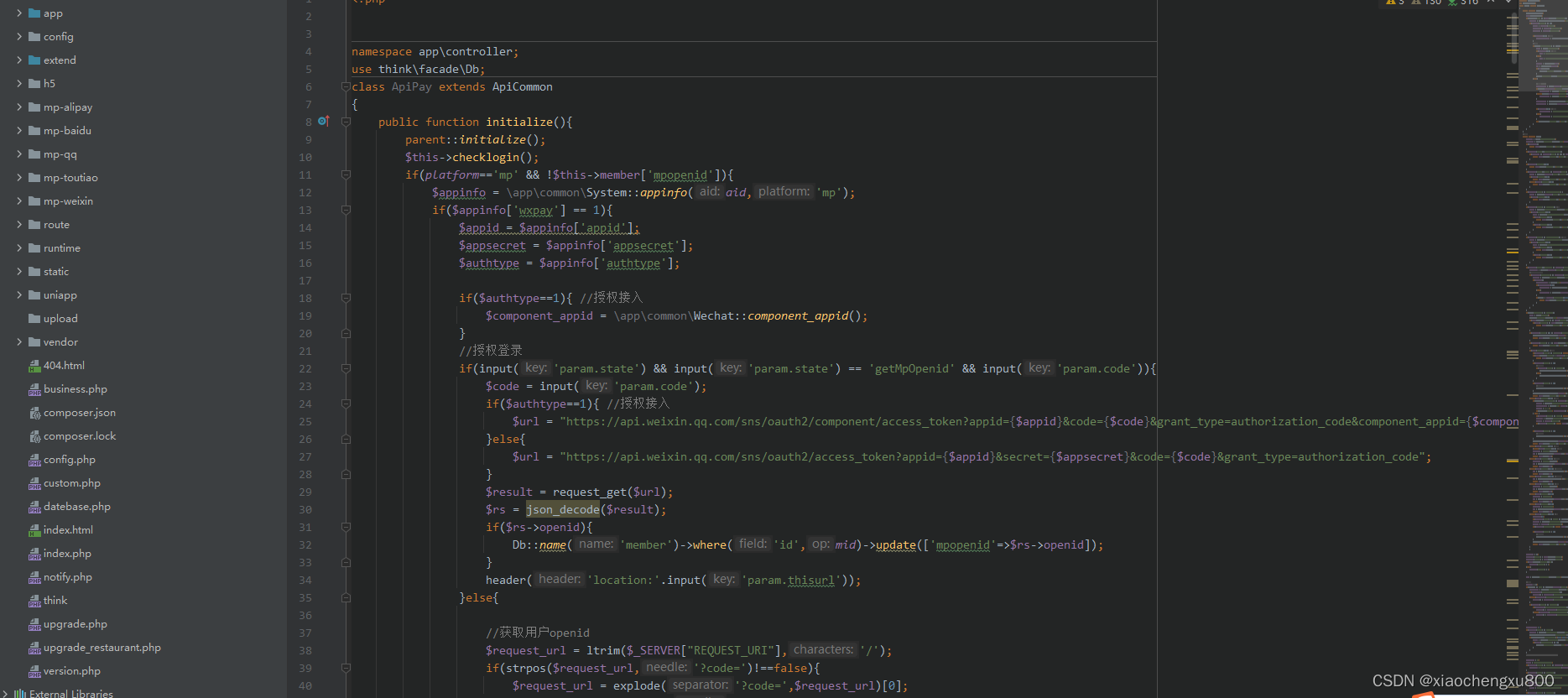Click the custom.php file icon
This screenshot has height=698, width=1568.
tap(34, 483)
